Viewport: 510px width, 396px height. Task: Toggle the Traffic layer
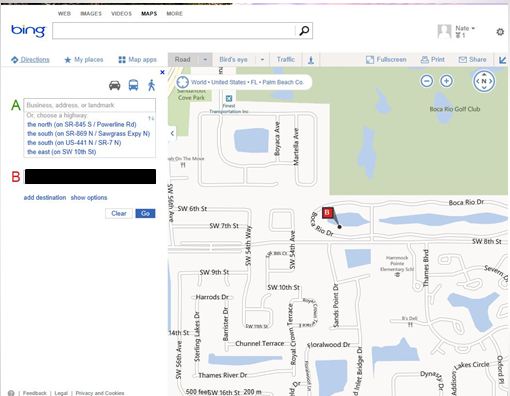point(286,60)
